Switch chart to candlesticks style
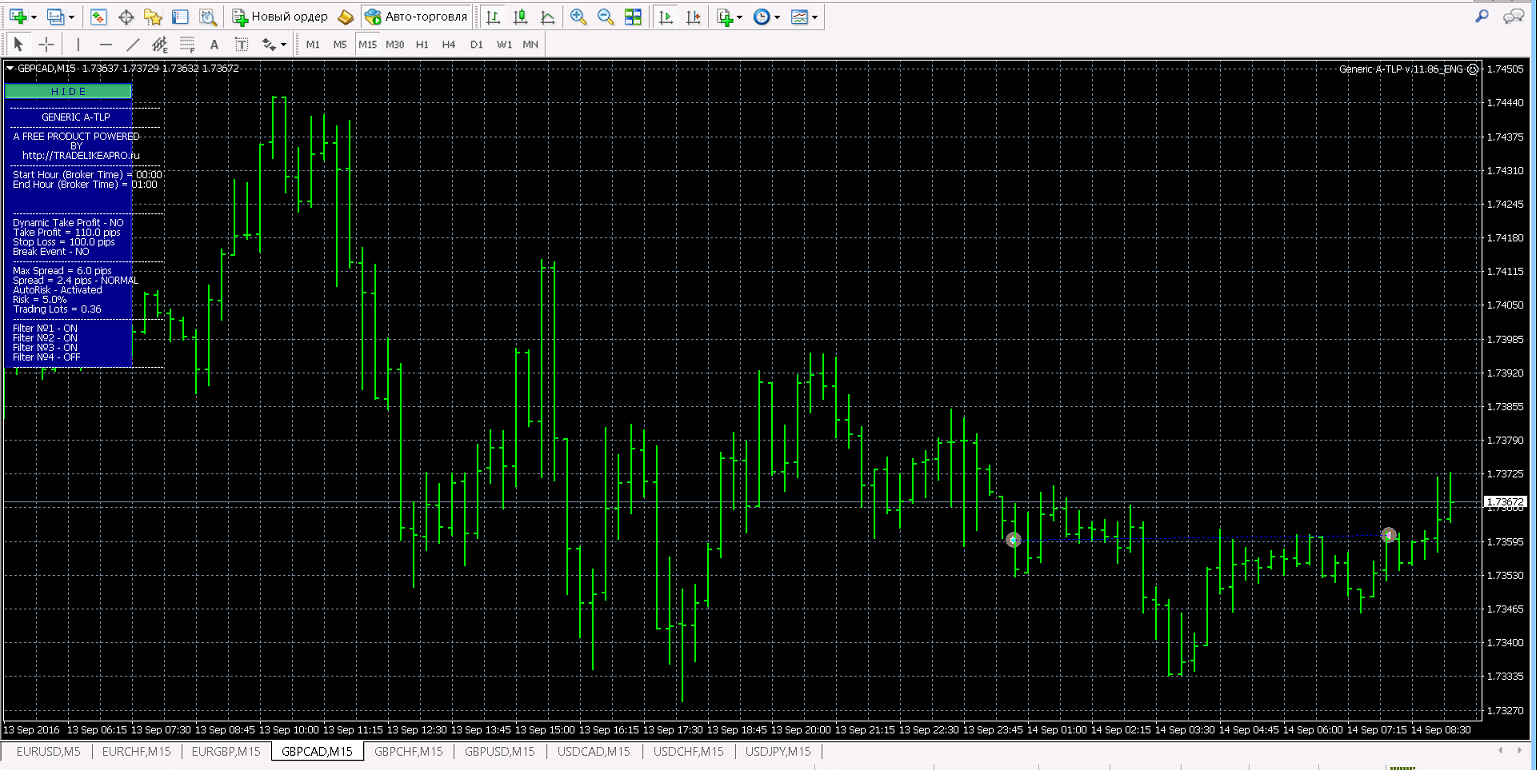 pyautogui.click(x=521, y=17)
